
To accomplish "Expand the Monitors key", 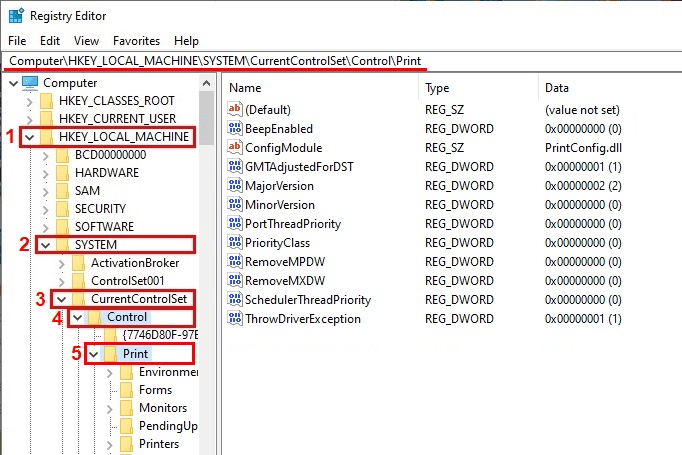I will pos(109,409).
